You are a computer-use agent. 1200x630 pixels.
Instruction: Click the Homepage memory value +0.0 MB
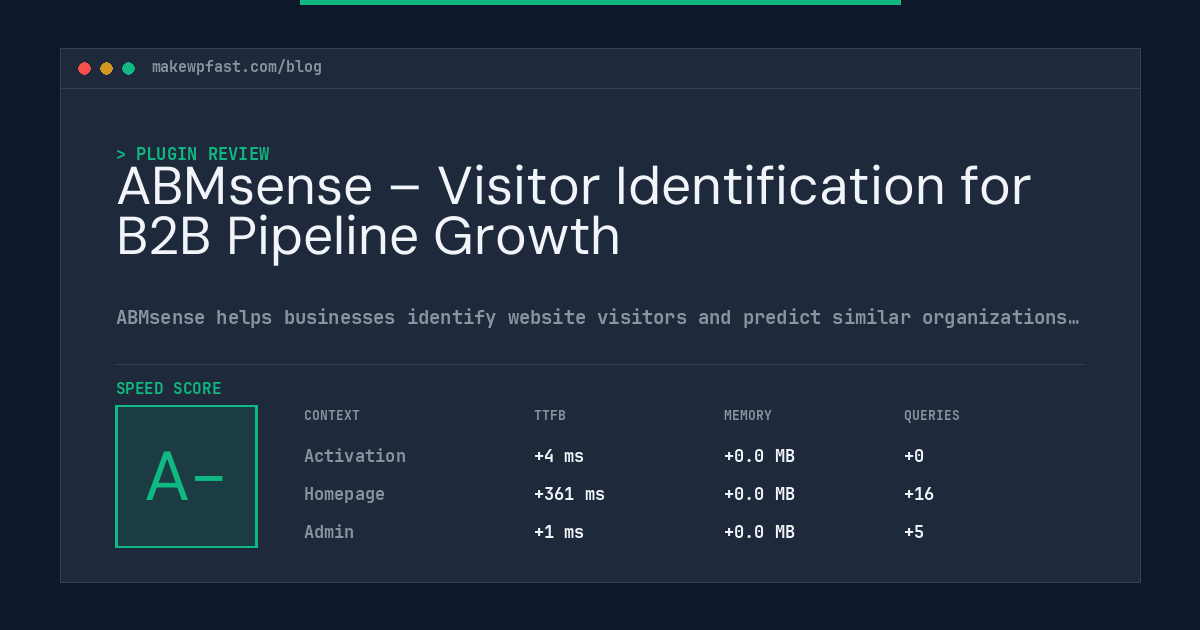click(x=759, y=494)
